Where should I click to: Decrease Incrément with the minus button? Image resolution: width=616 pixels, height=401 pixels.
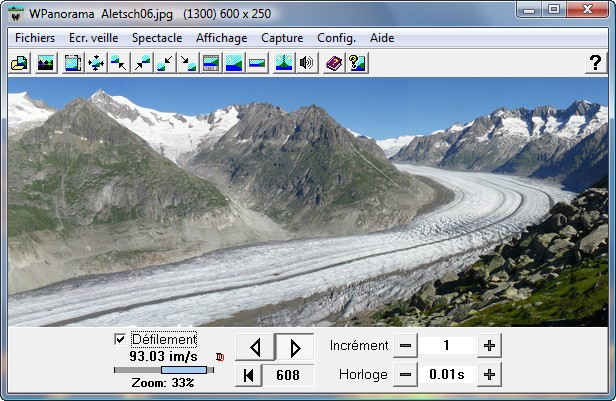(x=405, y=346)
